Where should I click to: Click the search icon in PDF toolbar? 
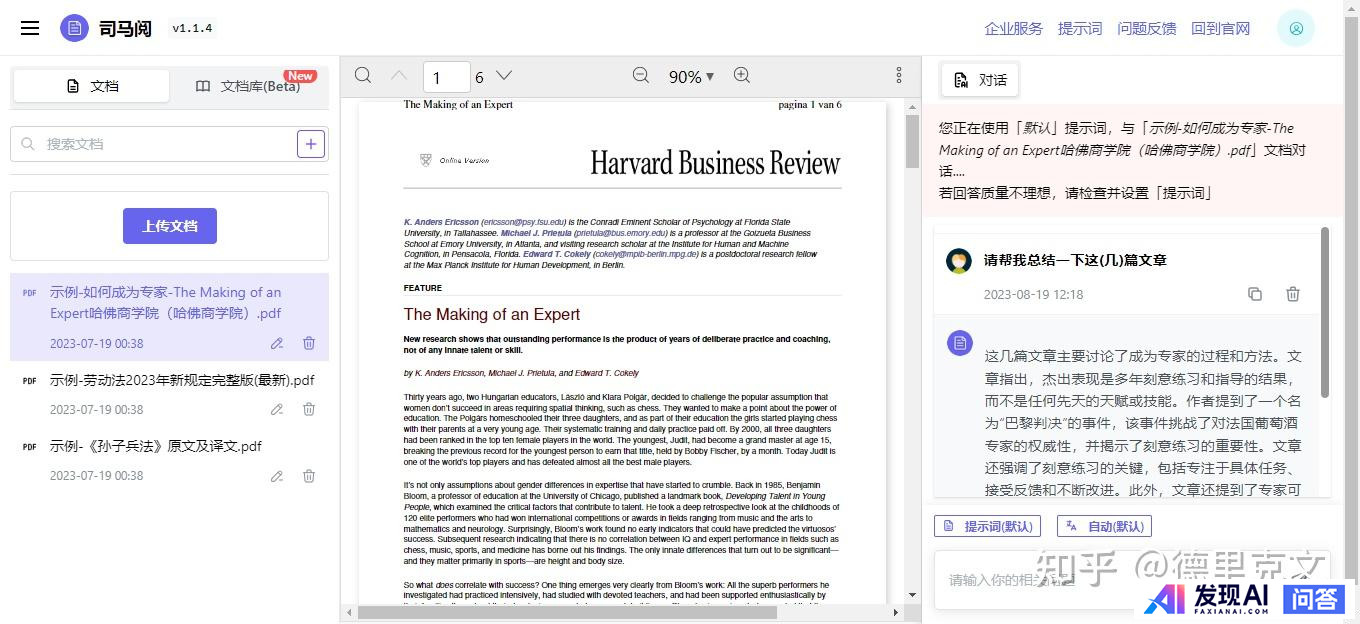(363, 76)
